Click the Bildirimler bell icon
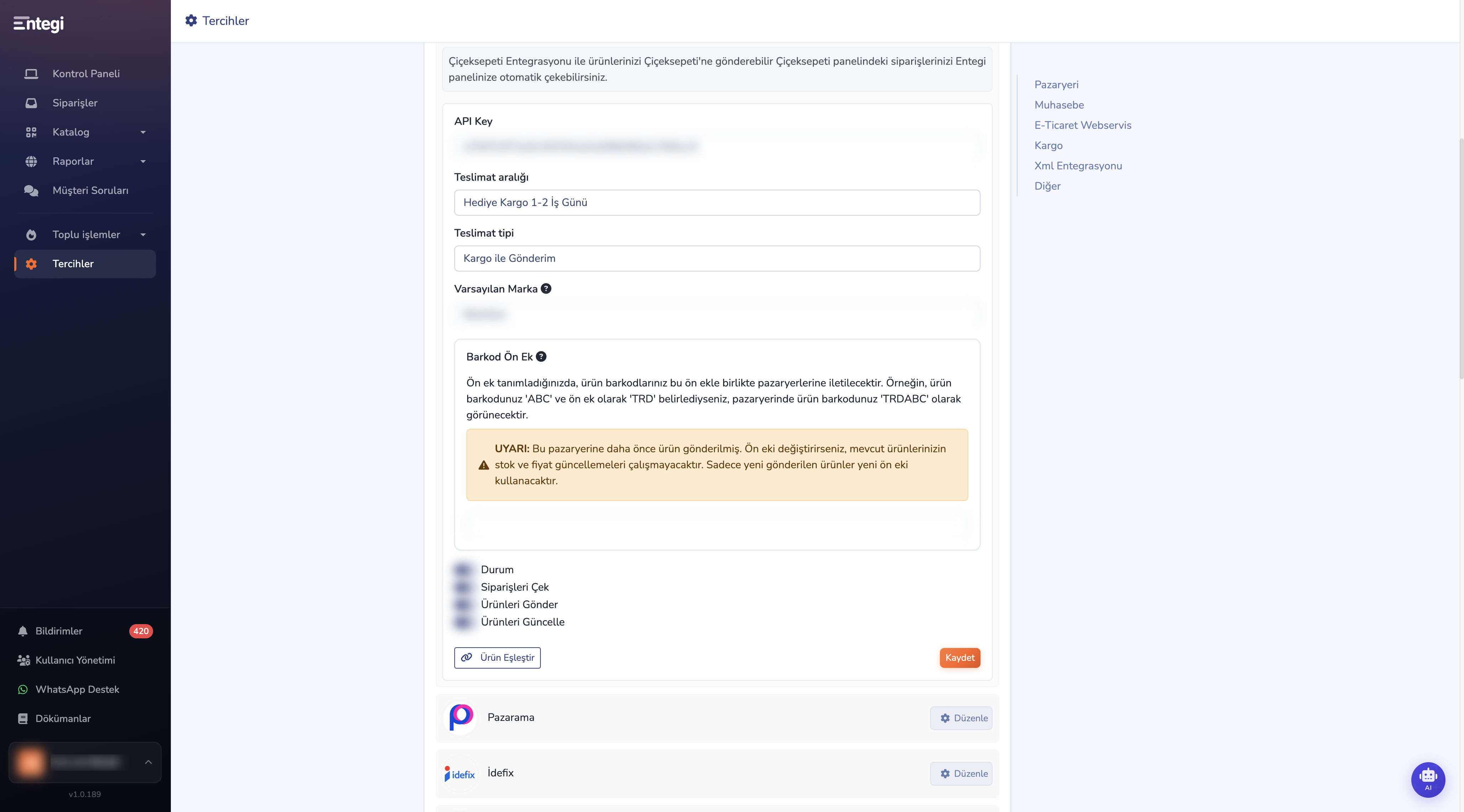The width and height of the screenshot is (1464, 812). tap(23, 631)
